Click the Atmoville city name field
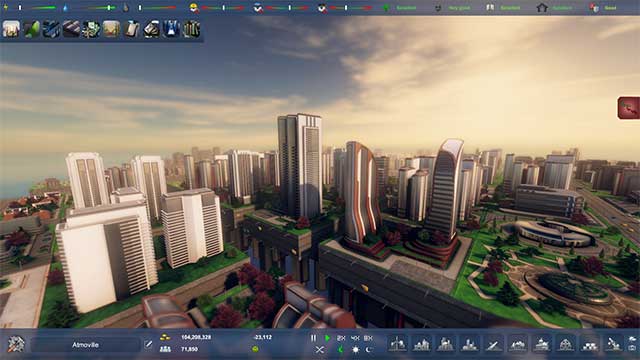This screenshot has height=360, width=640. click(x=85, y=345)
